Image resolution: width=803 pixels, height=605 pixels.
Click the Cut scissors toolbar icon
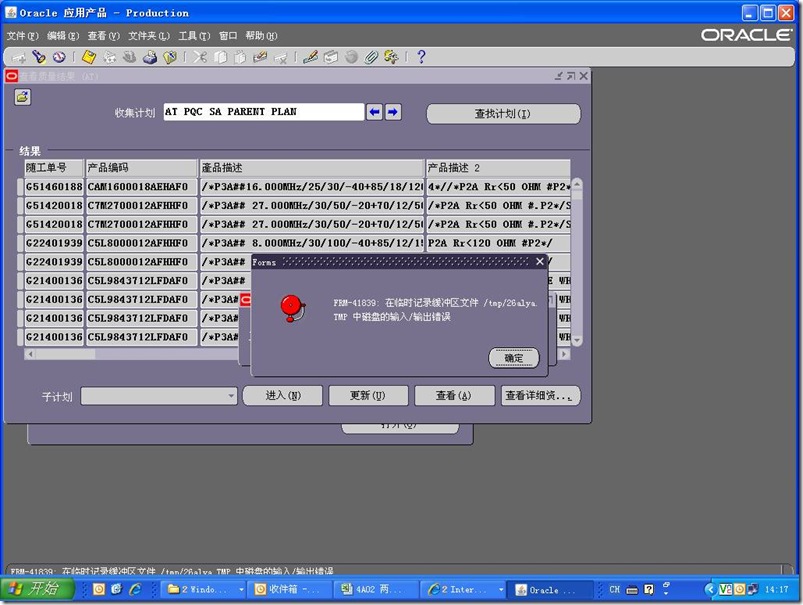(x=200, y=57)
